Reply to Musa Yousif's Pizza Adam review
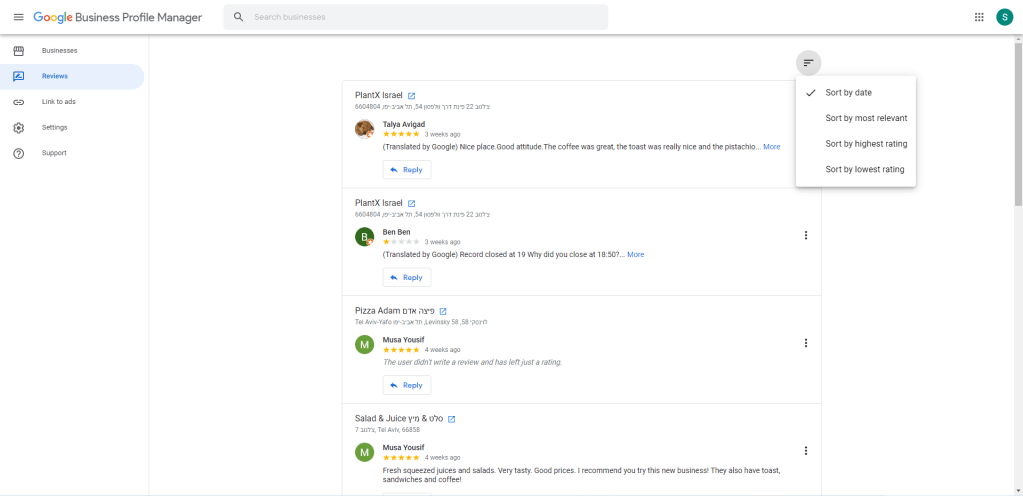This screenshot has width=1023, height=496. tap(406, 385)
